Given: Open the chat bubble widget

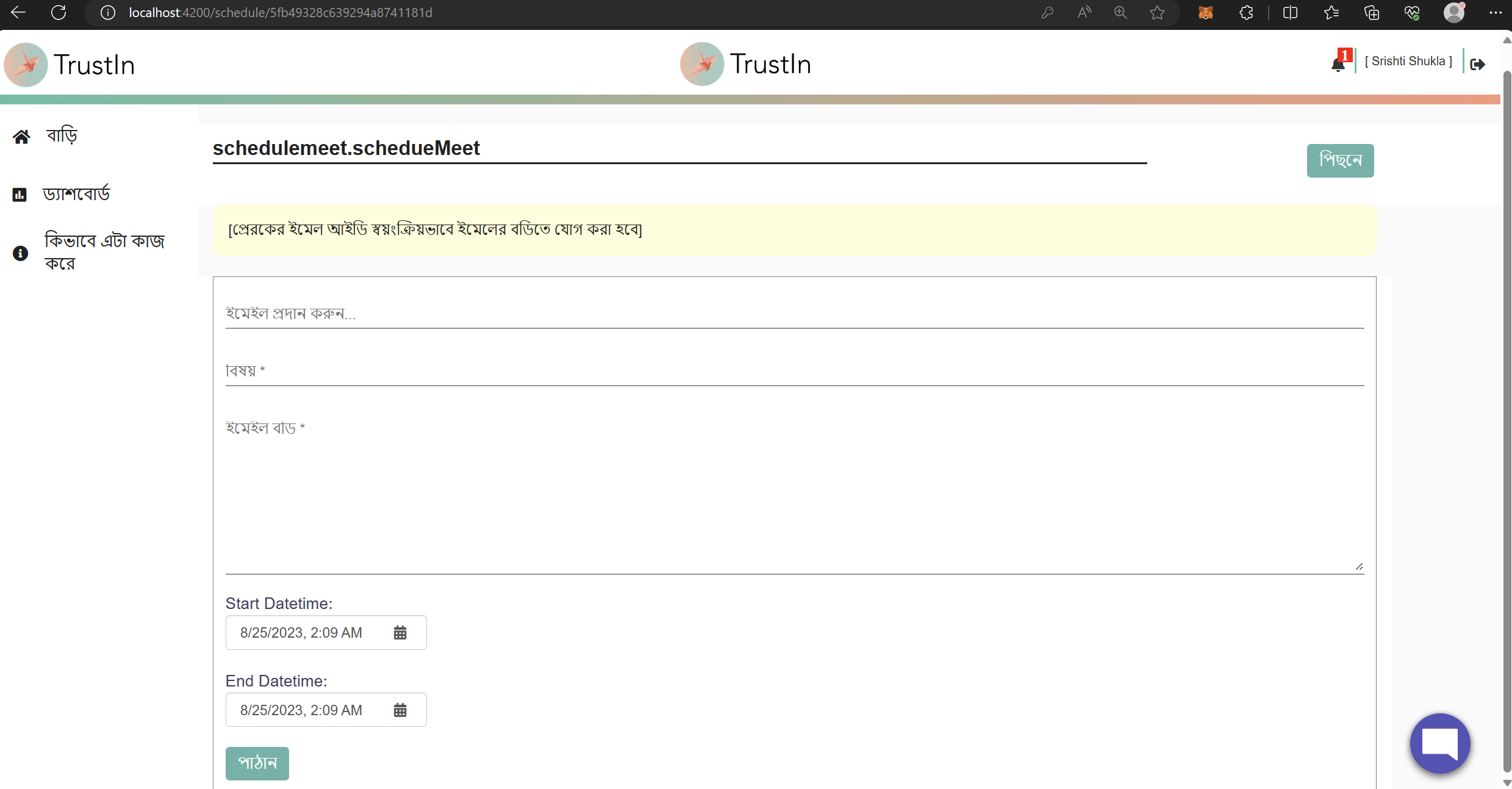Looking at the screenshot, I should [x=1439, y=743].
